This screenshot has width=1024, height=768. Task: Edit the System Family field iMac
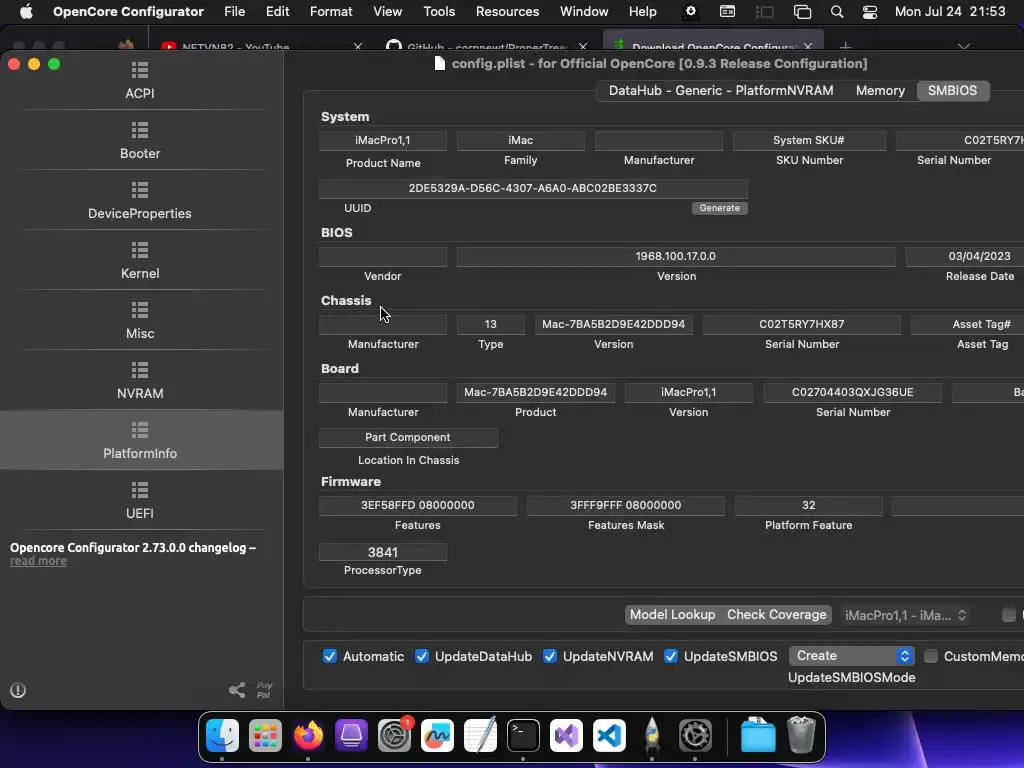[x=520, y=140]
